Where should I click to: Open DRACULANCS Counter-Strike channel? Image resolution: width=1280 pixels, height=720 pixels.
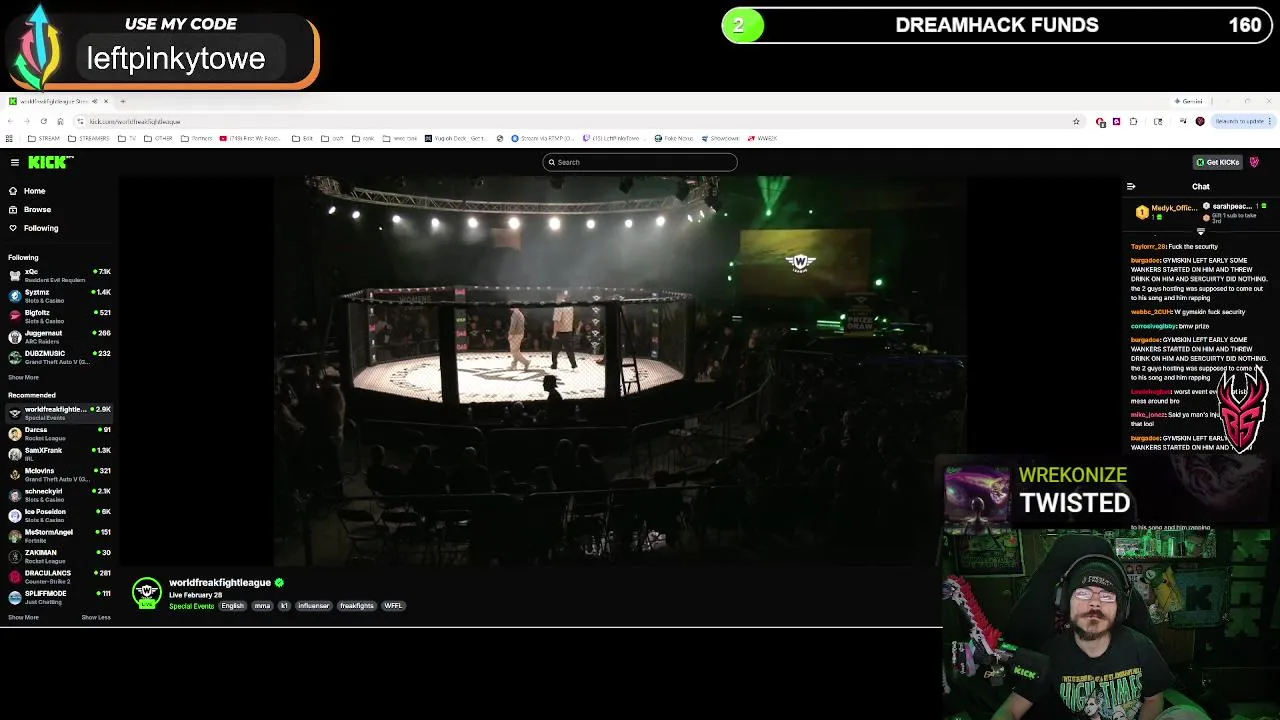click(x=60, y=577)
